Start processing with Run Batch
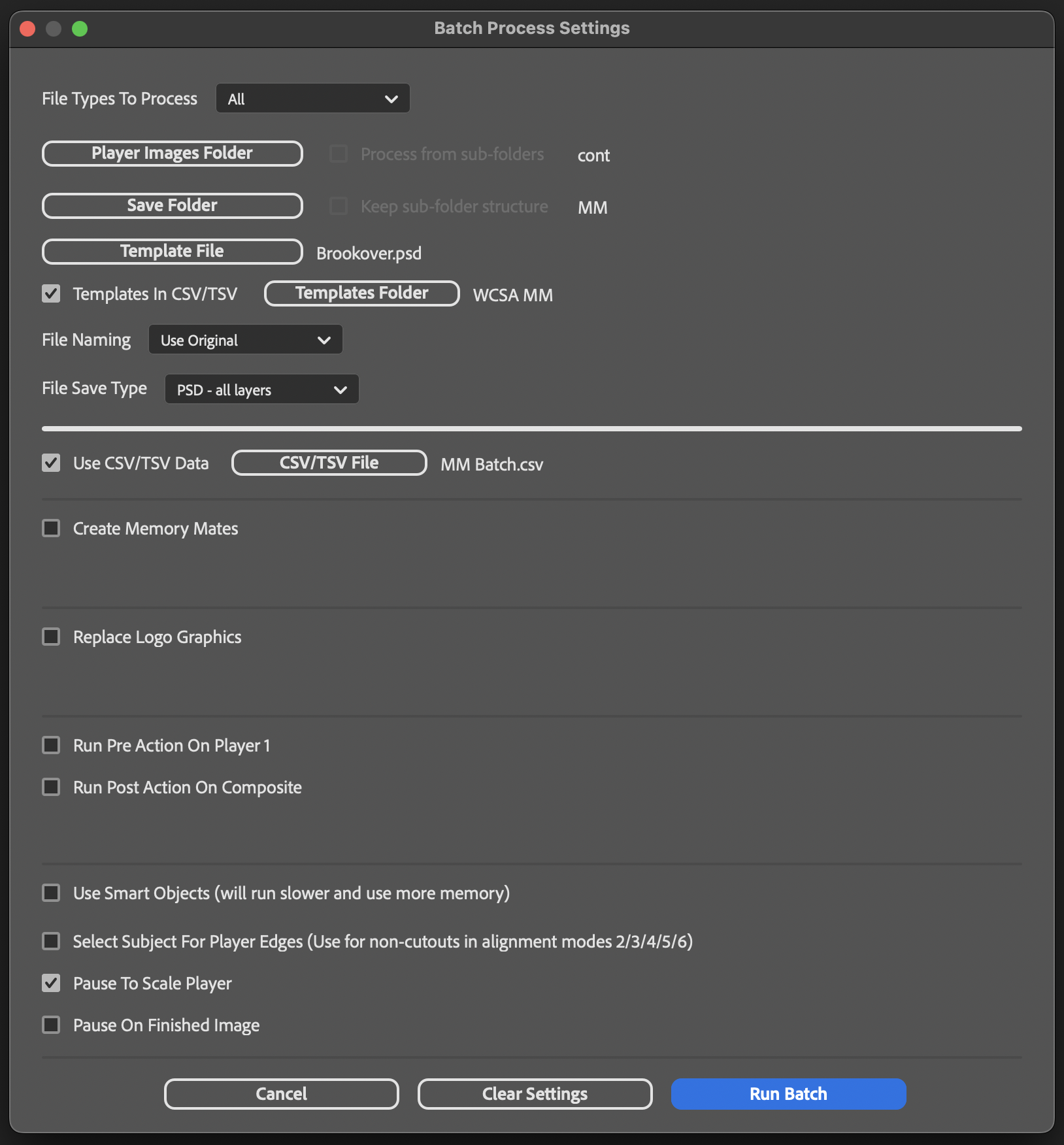1064x1145 pixels. [788, 1094]
